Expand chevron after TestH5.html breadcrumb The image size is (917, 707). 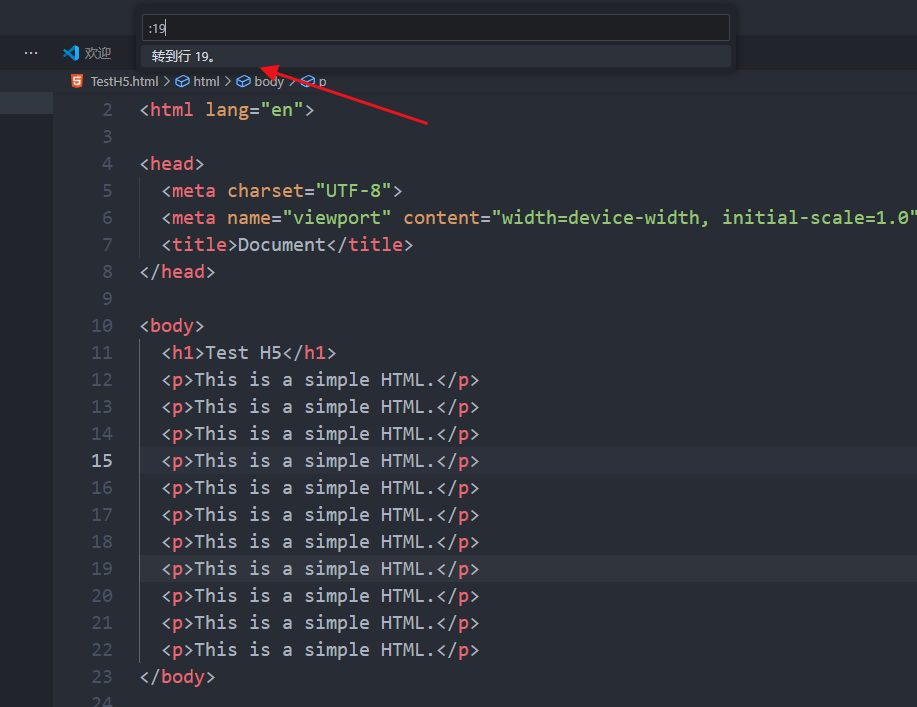167,81
